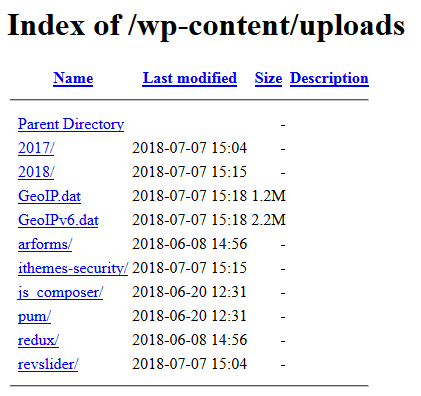Screen dimensions: 421x396
Task: Click the 2.2M size of GeoIPv6.dat
Action: pos(269,220)
